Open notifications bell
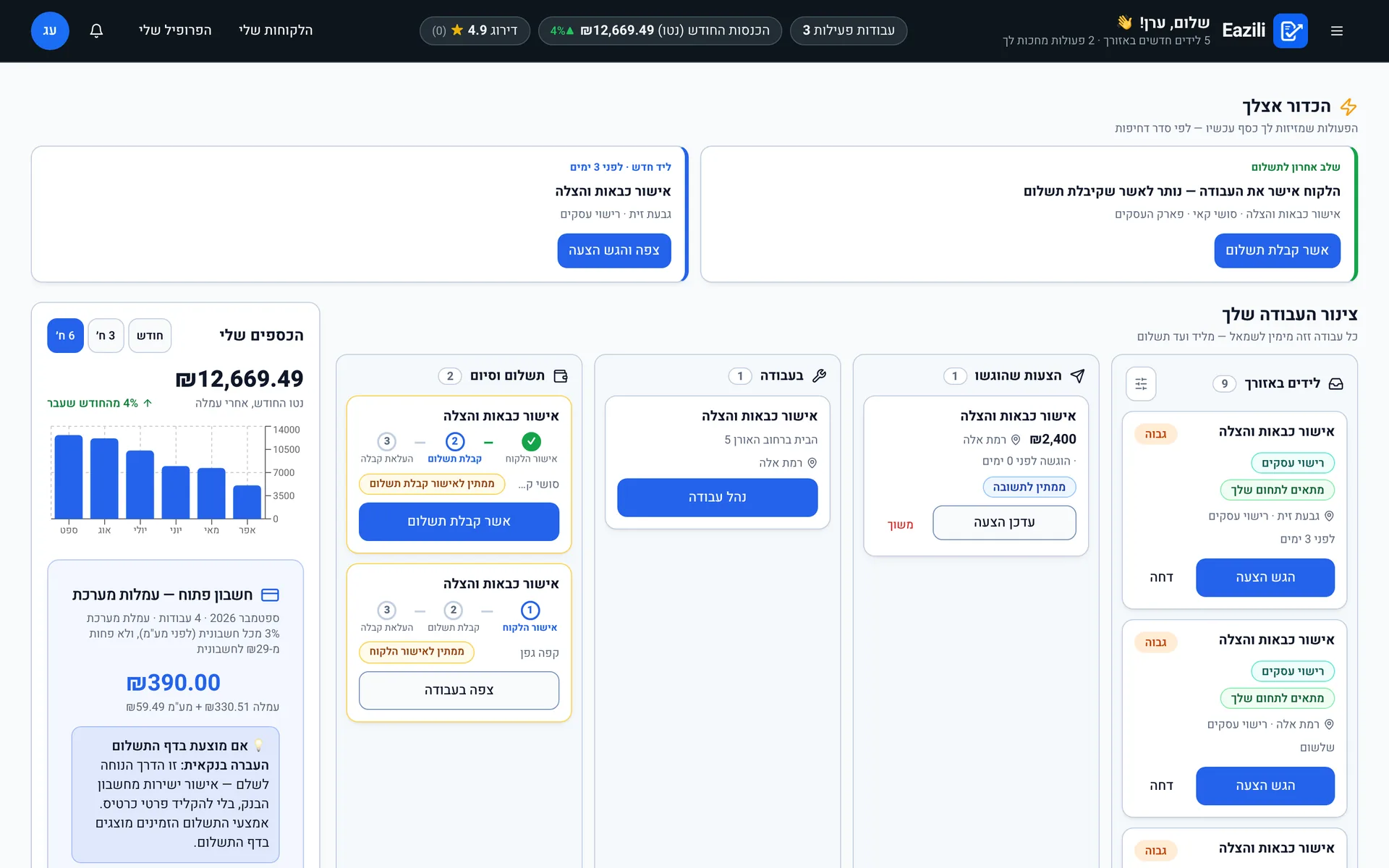 coord(96,30)
